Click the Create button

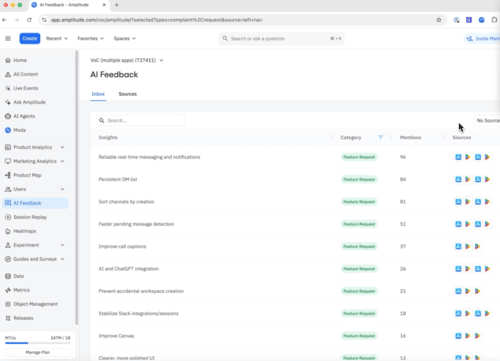pos(30,39)
